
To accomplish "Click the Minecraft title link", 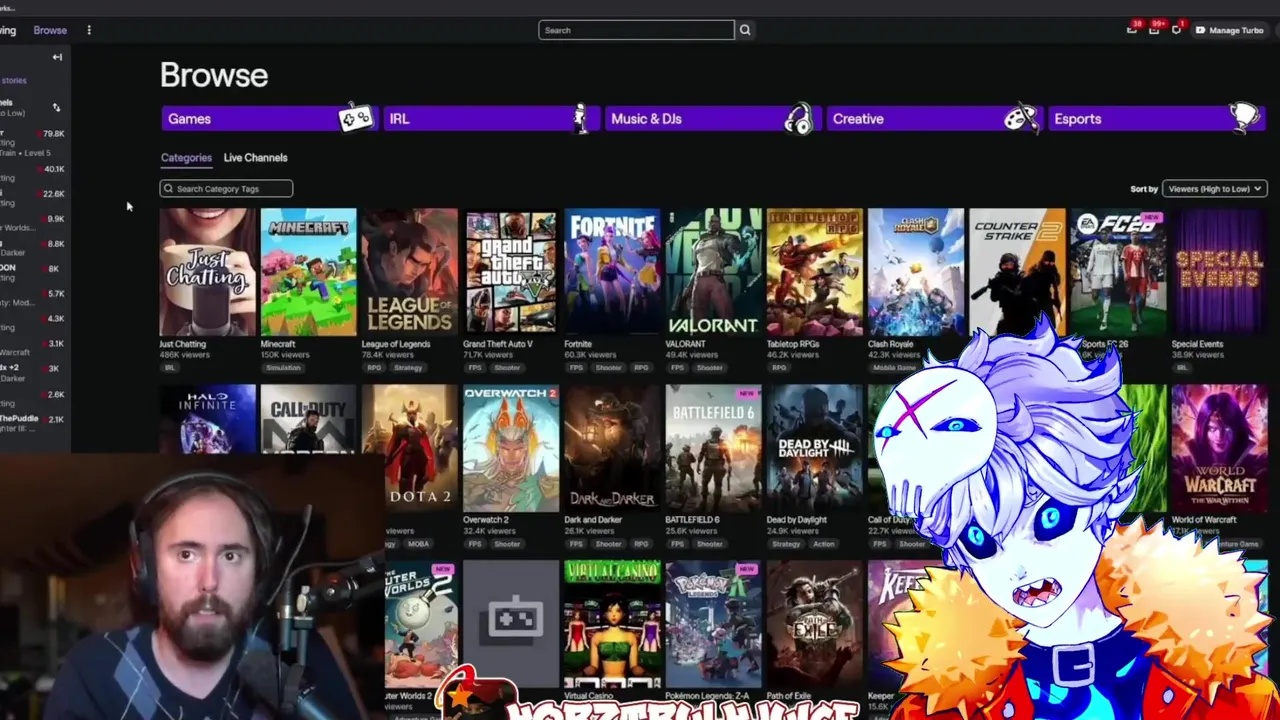I will [x=278, y=344].
